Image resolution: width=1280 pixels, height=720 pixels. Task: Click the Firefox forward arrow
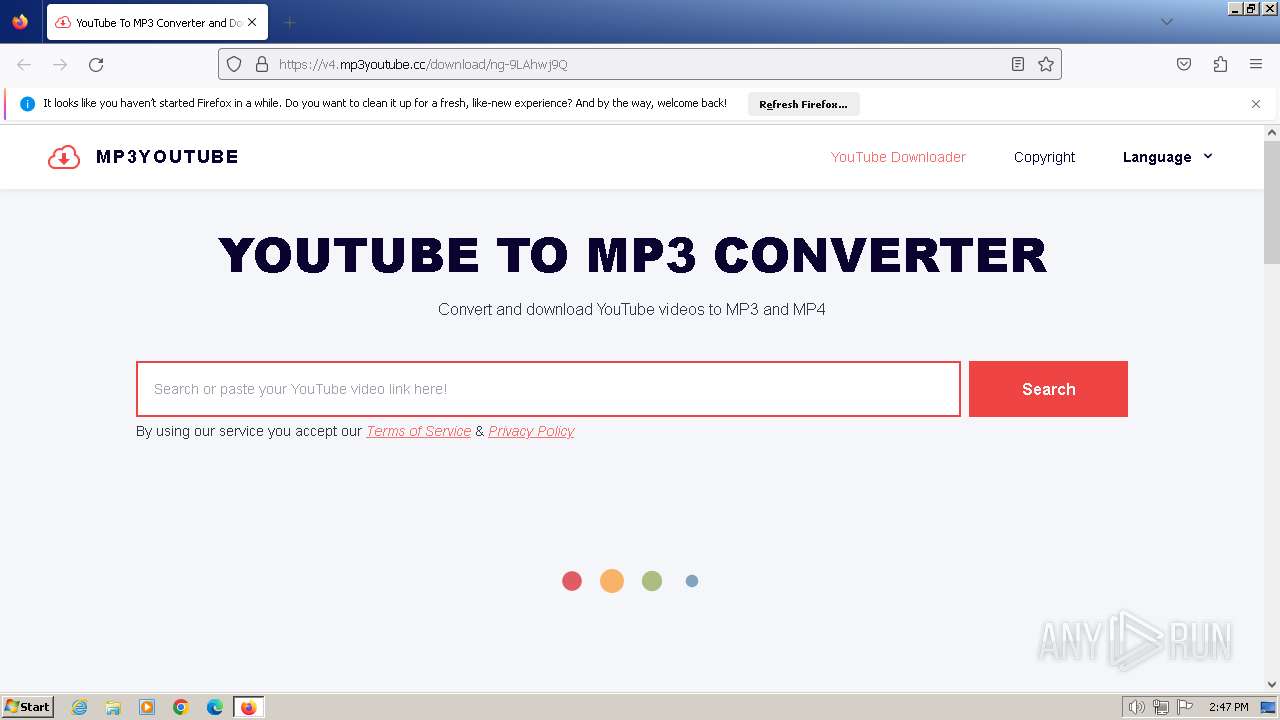point(60,64)
